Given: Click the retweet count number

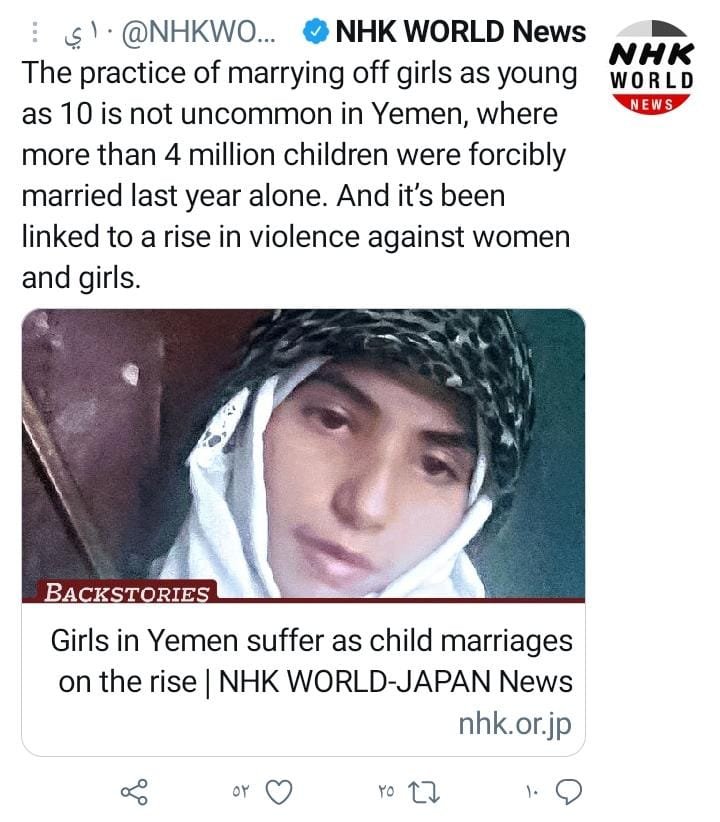Looking at the screenshot, I should pyautogui.click(x=386, y=791).
